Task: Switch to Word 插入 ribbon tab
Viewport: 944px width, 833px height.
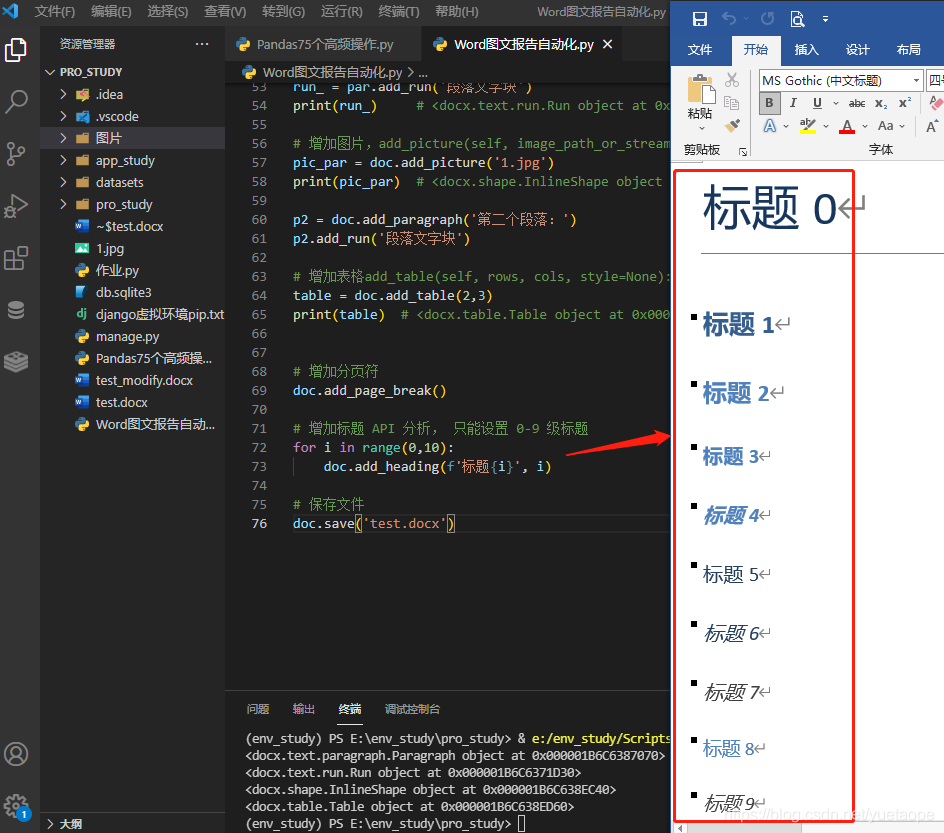Action: (806, 49)
